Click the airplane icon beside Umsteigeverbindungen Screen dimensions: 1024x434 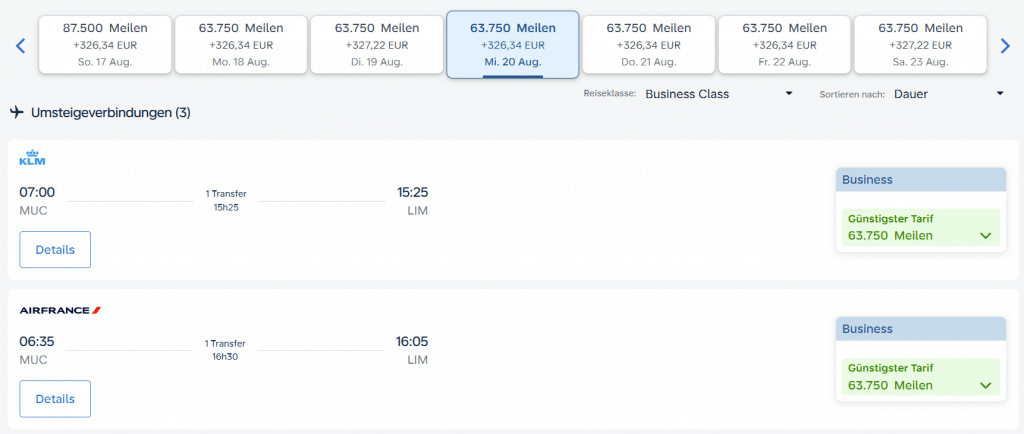[x=17, y=113]
